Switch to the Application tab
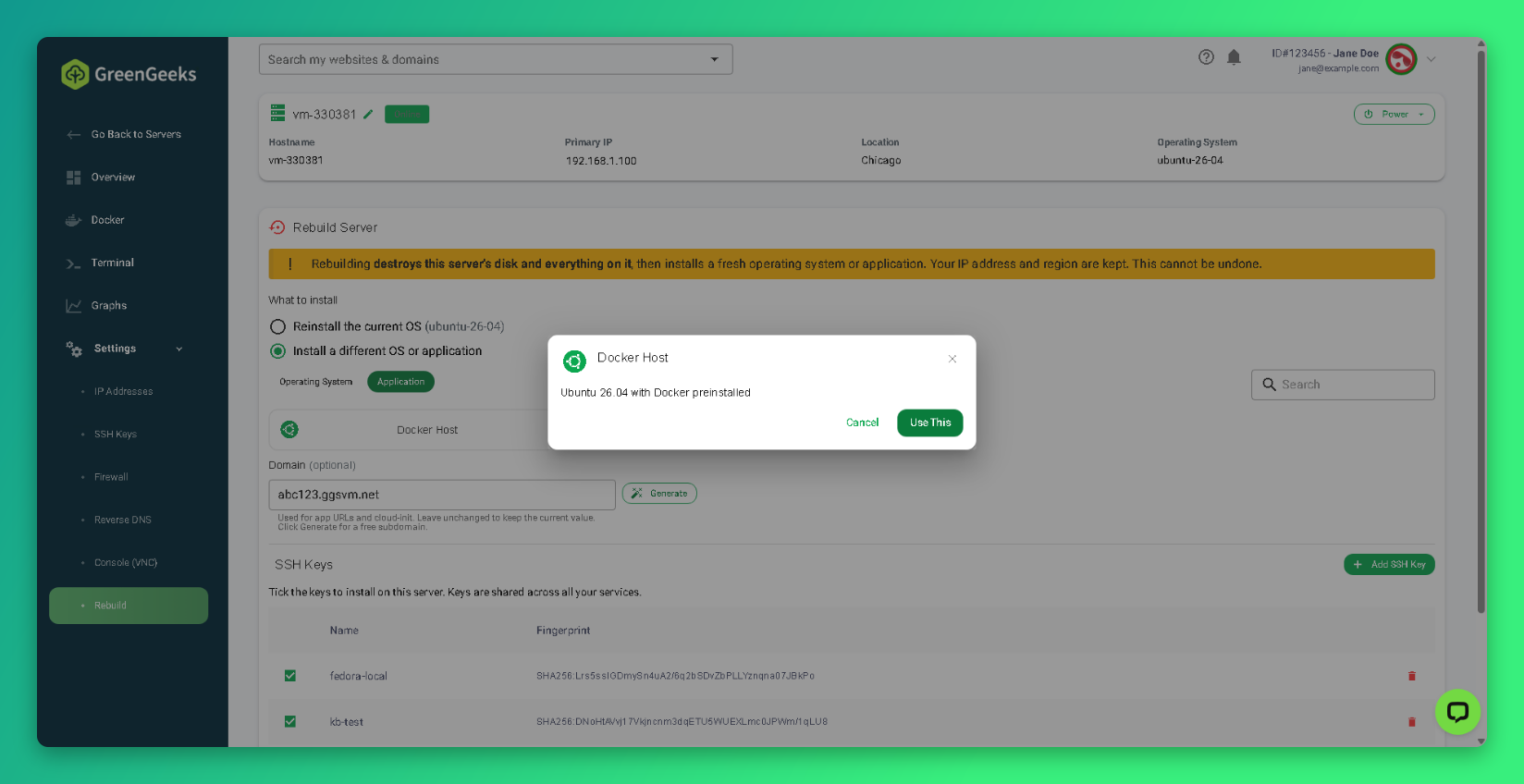Screen dimensions: 1524x784 click(x=400, y=382)
